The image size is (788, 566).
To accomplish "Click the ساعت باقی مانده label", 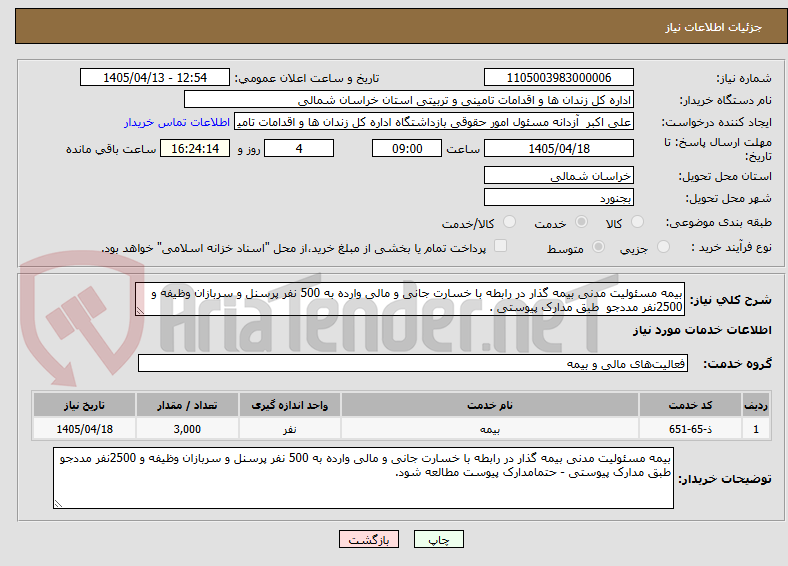I will coord(111,149).
